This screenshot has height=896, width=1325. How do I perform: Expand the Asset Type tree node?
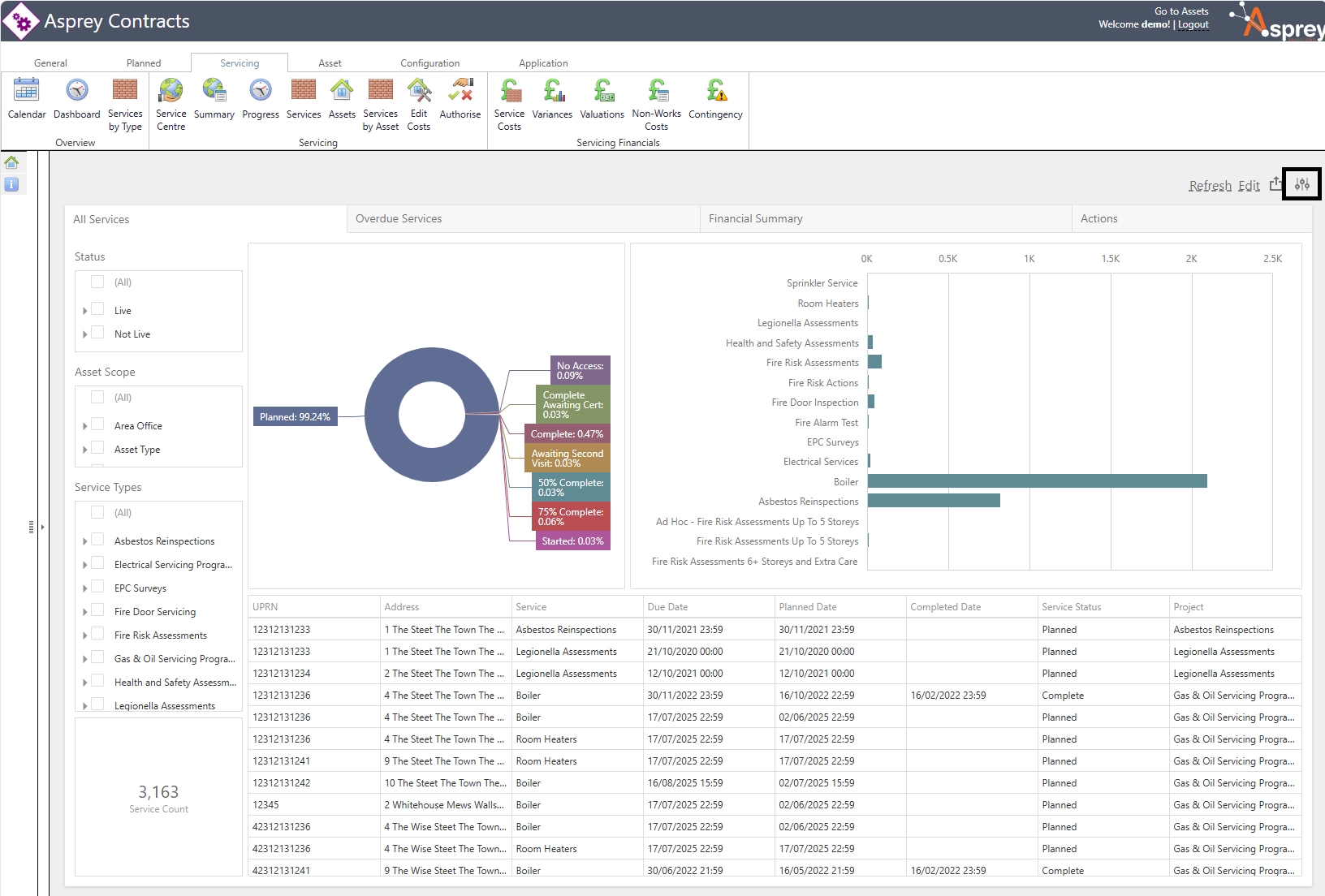click(x=85, y=450)
